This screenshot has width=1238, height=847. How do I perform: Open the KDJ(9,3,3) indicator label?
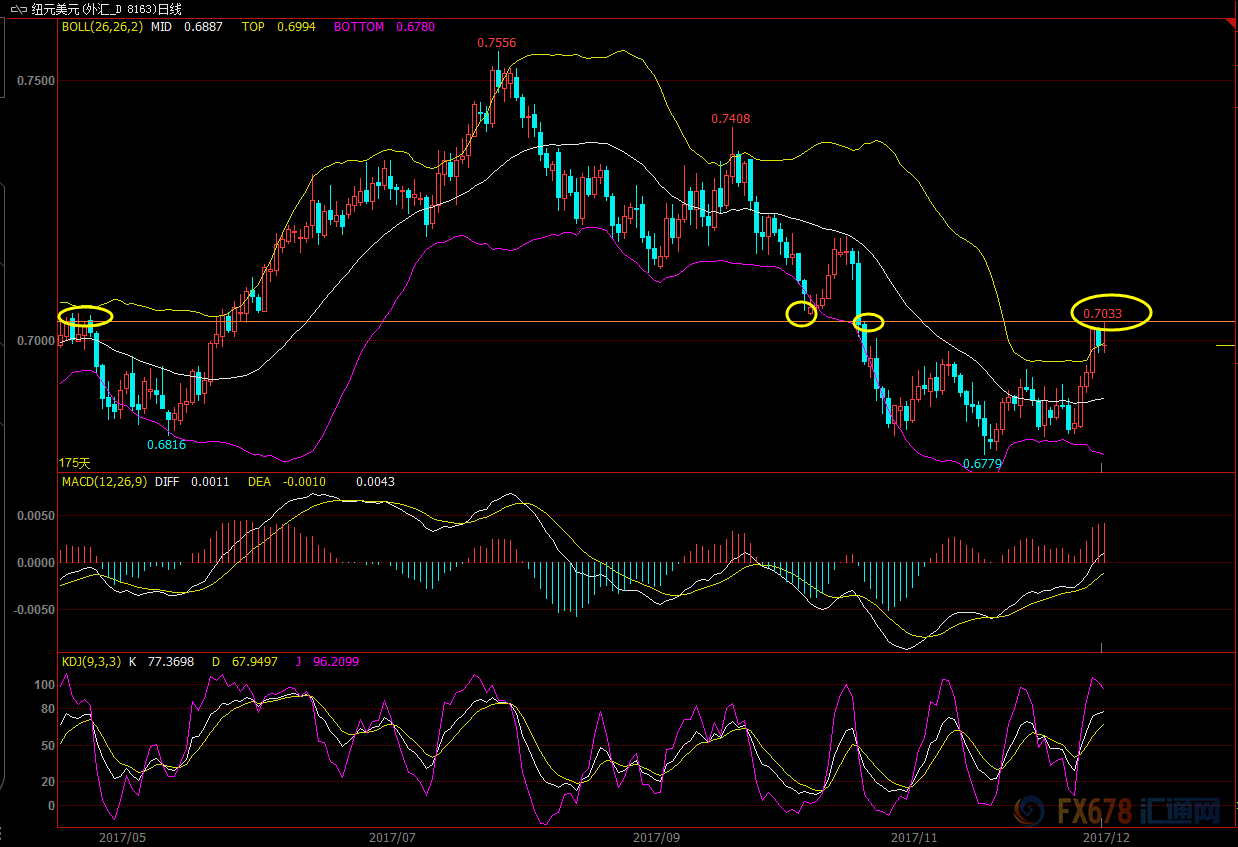coord(91,662)
